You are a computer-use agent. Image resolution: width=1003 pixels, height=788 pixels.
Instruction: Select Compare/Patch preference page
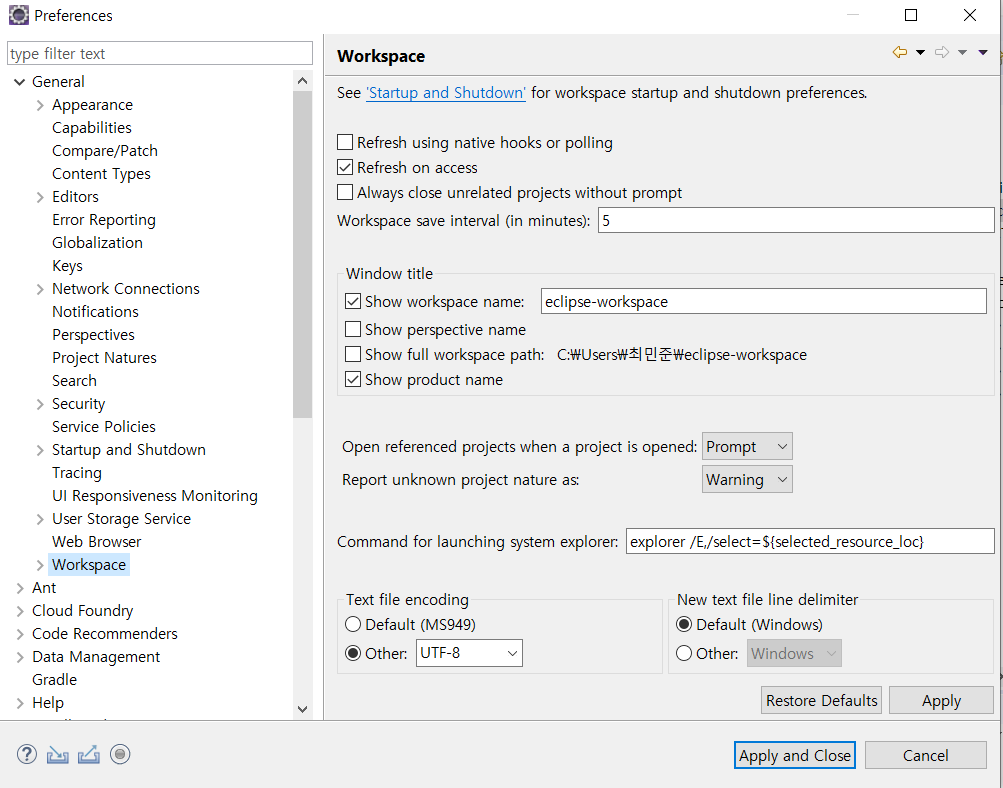(x=105, y=151)
